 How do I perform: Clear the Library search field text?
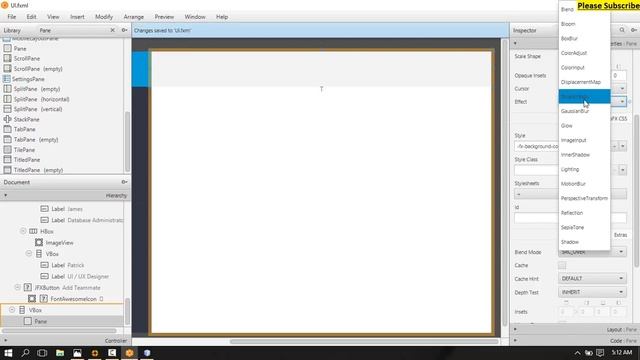(113, 30)
